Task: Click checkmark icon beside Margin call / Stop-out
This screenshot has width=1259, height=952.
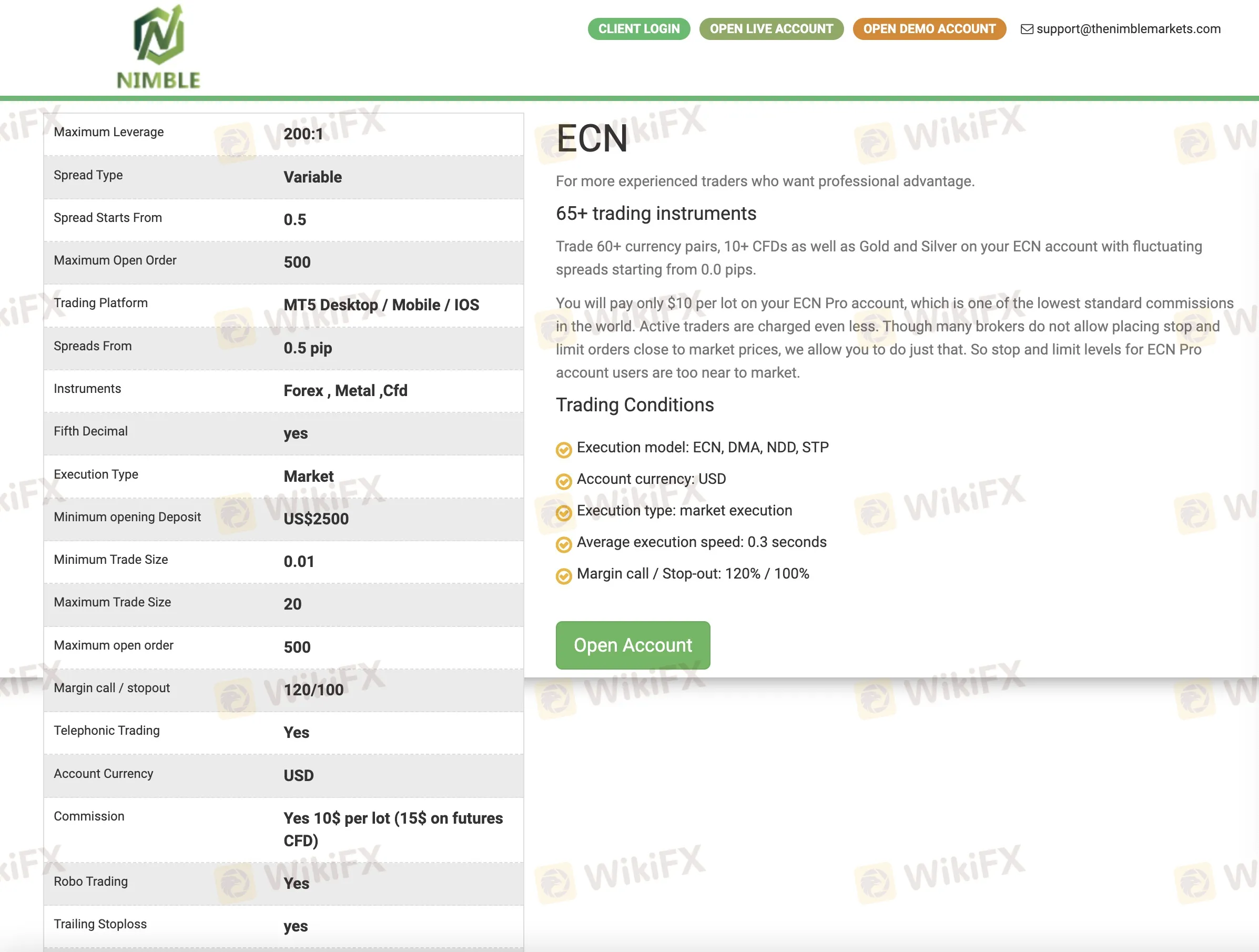Action: click(x=563, y=576)
